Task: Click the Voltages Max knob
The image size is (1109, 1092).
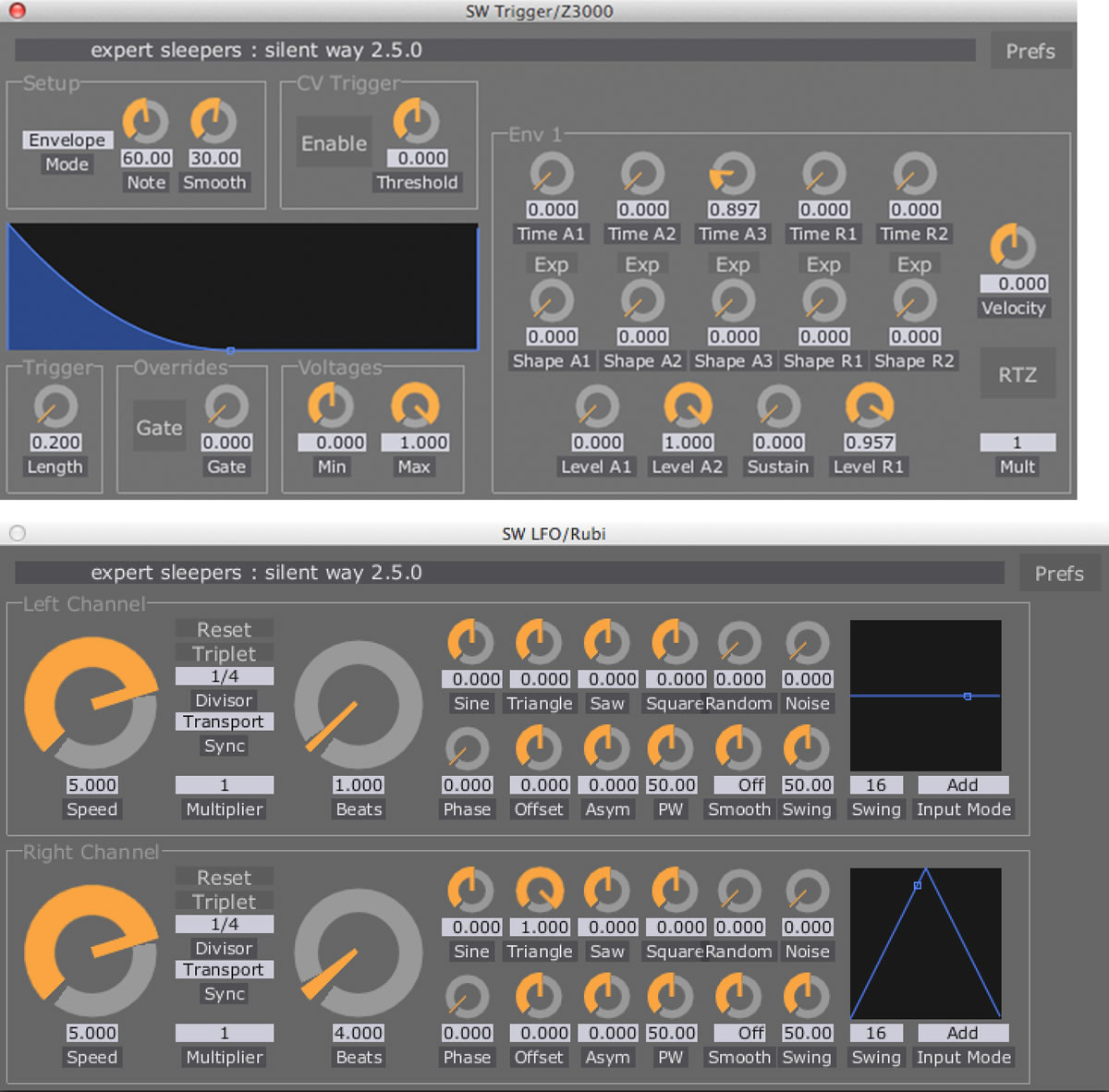Action: [x=415, y=406]
